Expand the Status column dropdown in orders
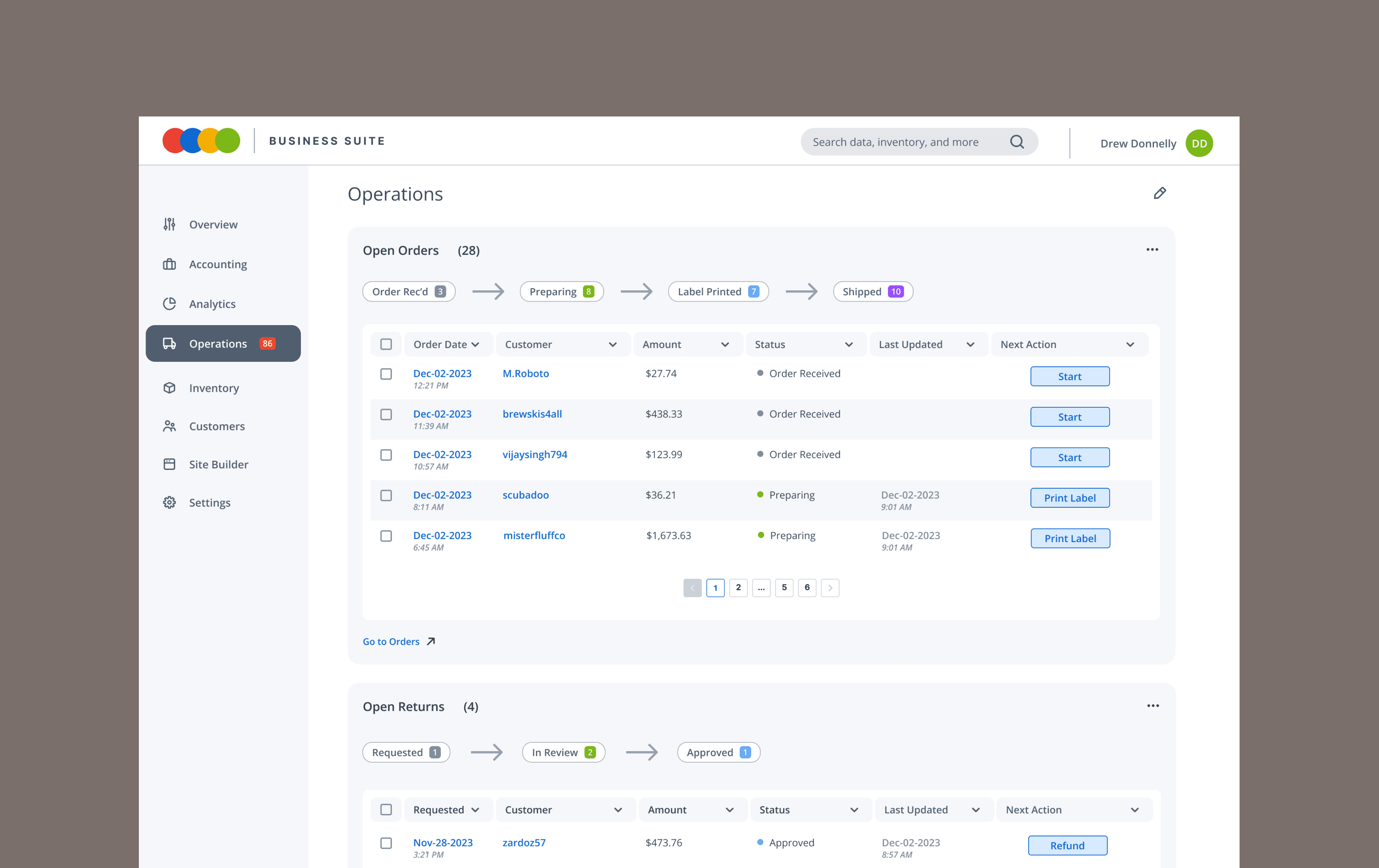This screenshot has height=868, width=1379. [x=849, y=345]
